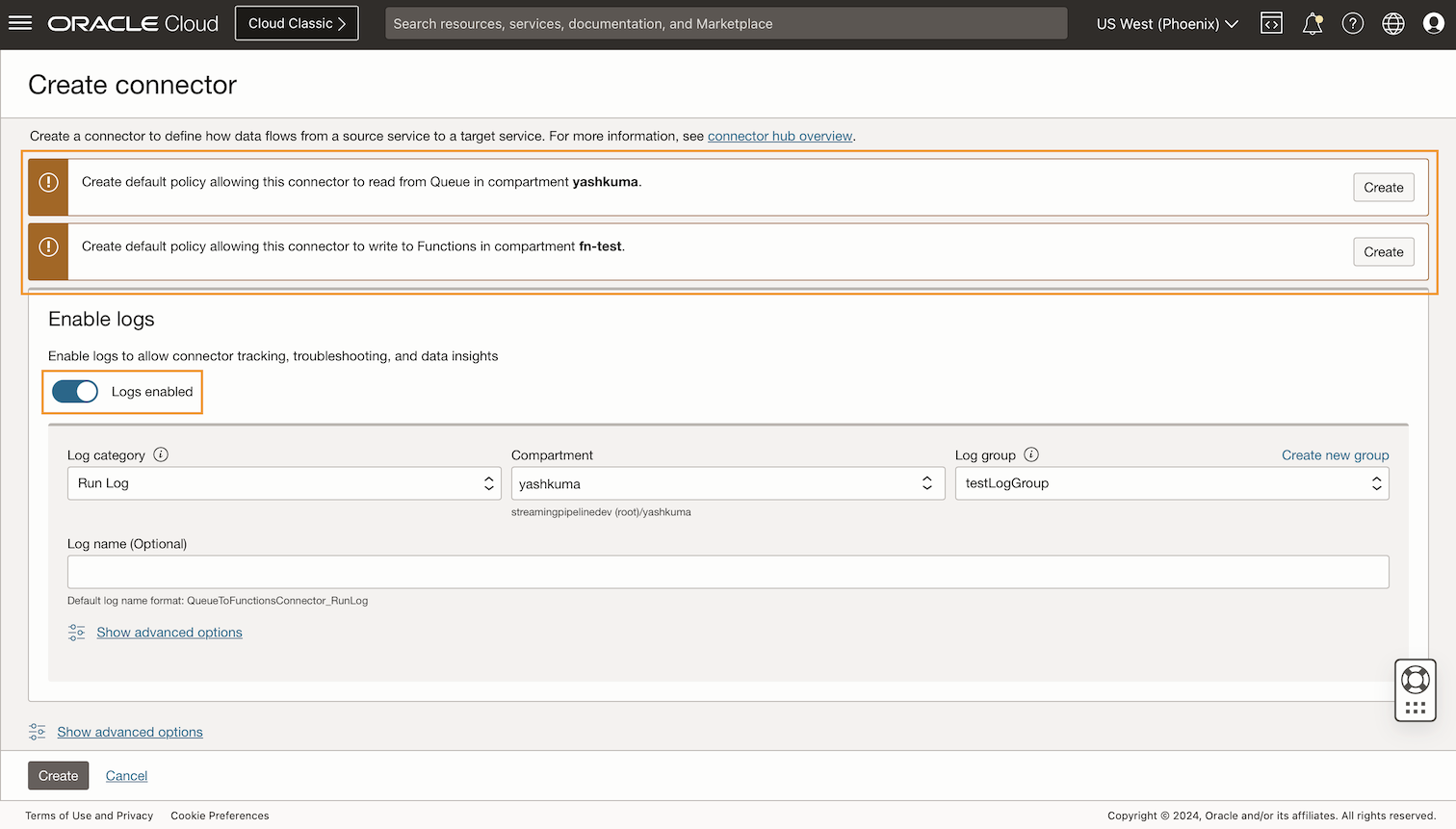Open the Cloud Classic switcher
This screenshot has height=829, width=1456.
pyautogui.click(x=296, y=22)
